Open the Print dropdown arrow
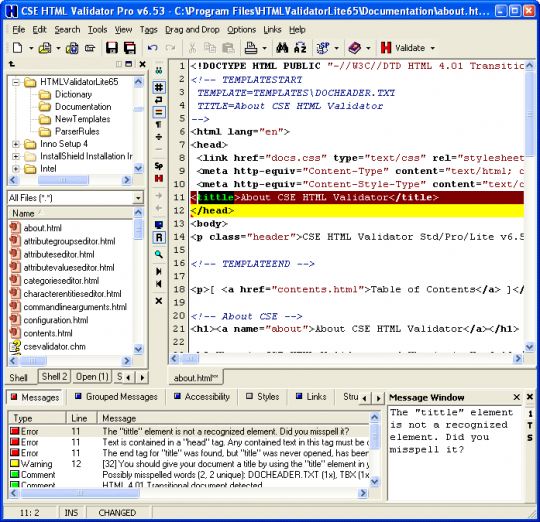 264,48
